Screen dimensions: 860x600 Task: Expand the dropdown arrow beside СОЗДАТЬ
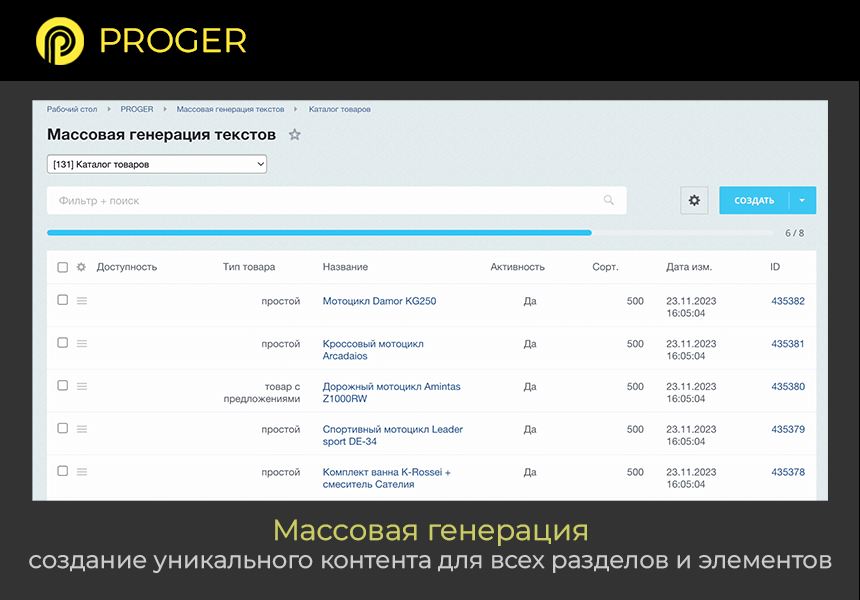pyautogui.click(x=804, y=200)
